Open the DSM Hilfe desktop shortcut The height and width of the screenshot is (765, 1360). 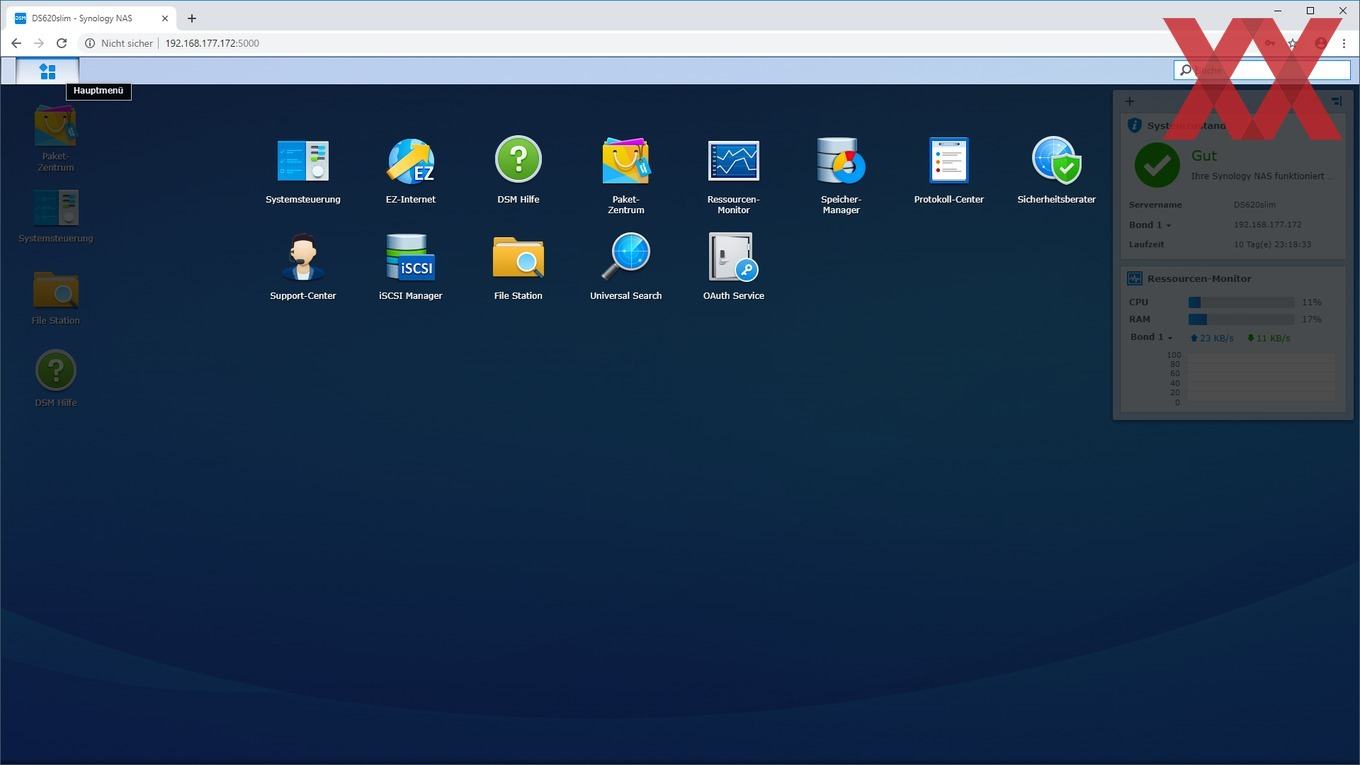(56, 379)
